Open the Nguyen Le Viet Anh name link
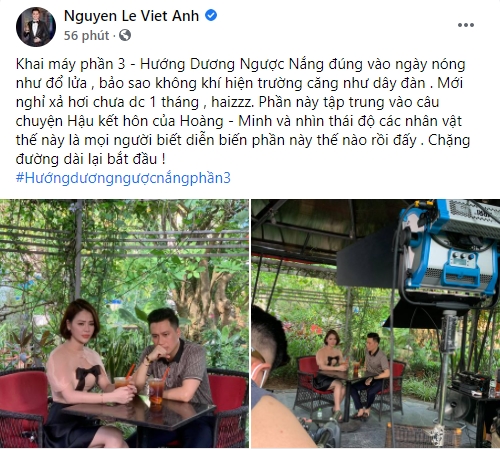The image size is (500, 449). coord(131,16)
